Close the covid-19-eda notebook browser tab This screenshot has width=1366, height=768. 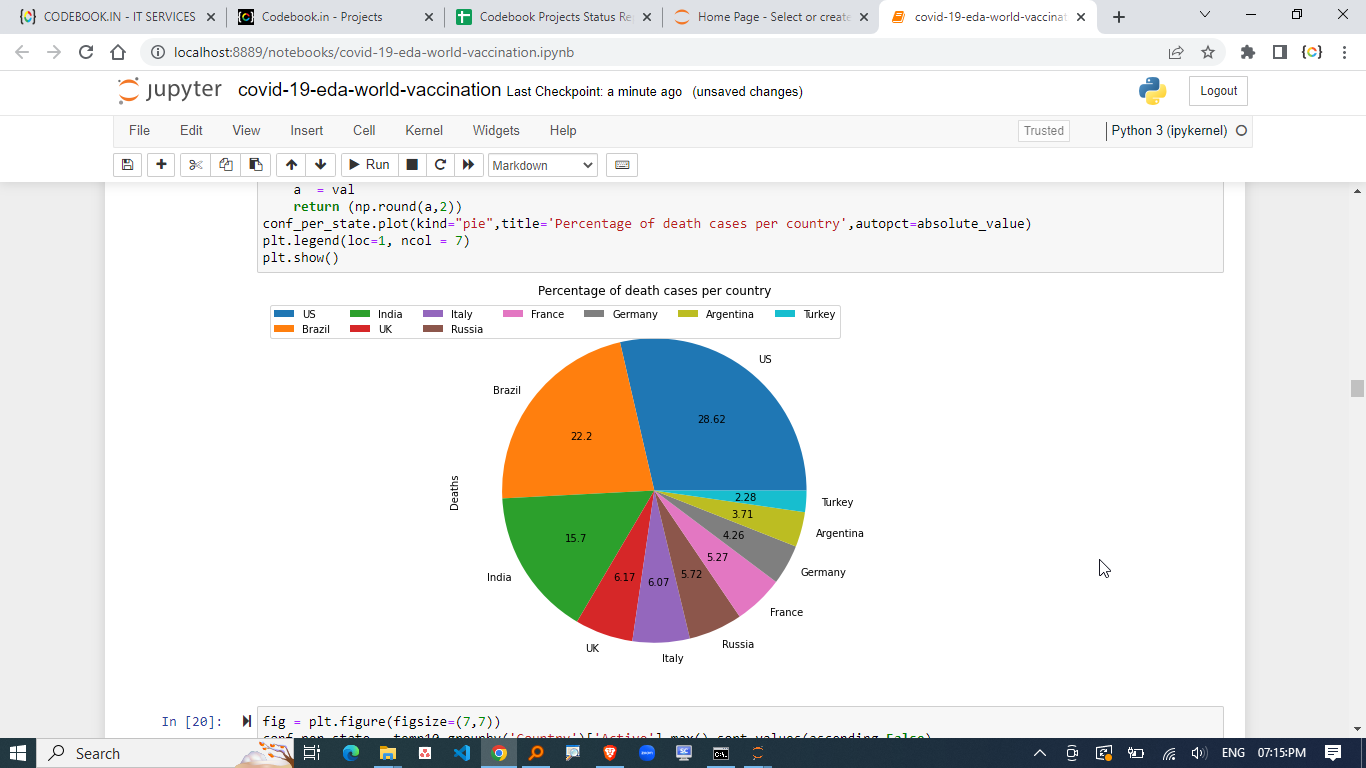1080,17
